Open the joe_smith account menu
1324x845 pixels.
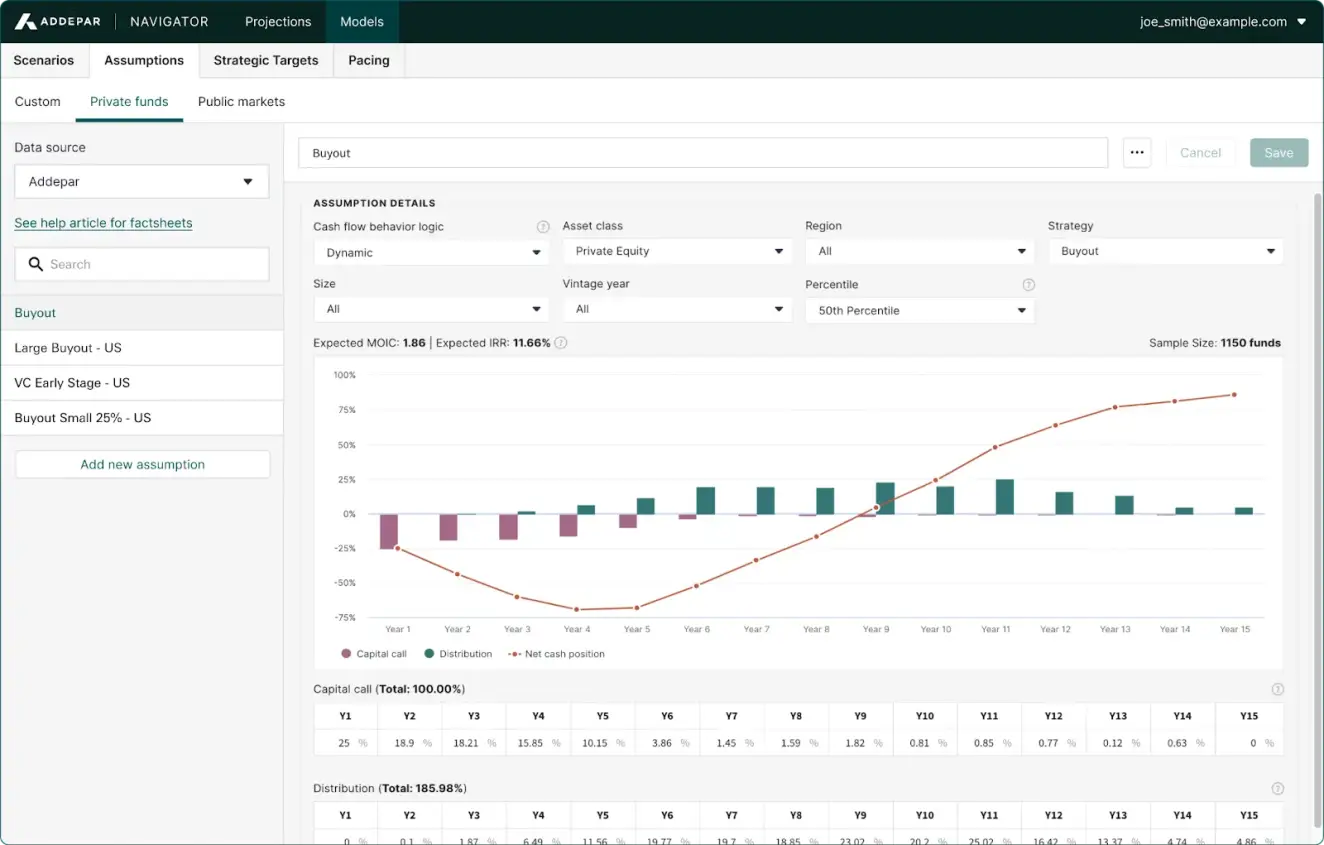[1222, 21]
